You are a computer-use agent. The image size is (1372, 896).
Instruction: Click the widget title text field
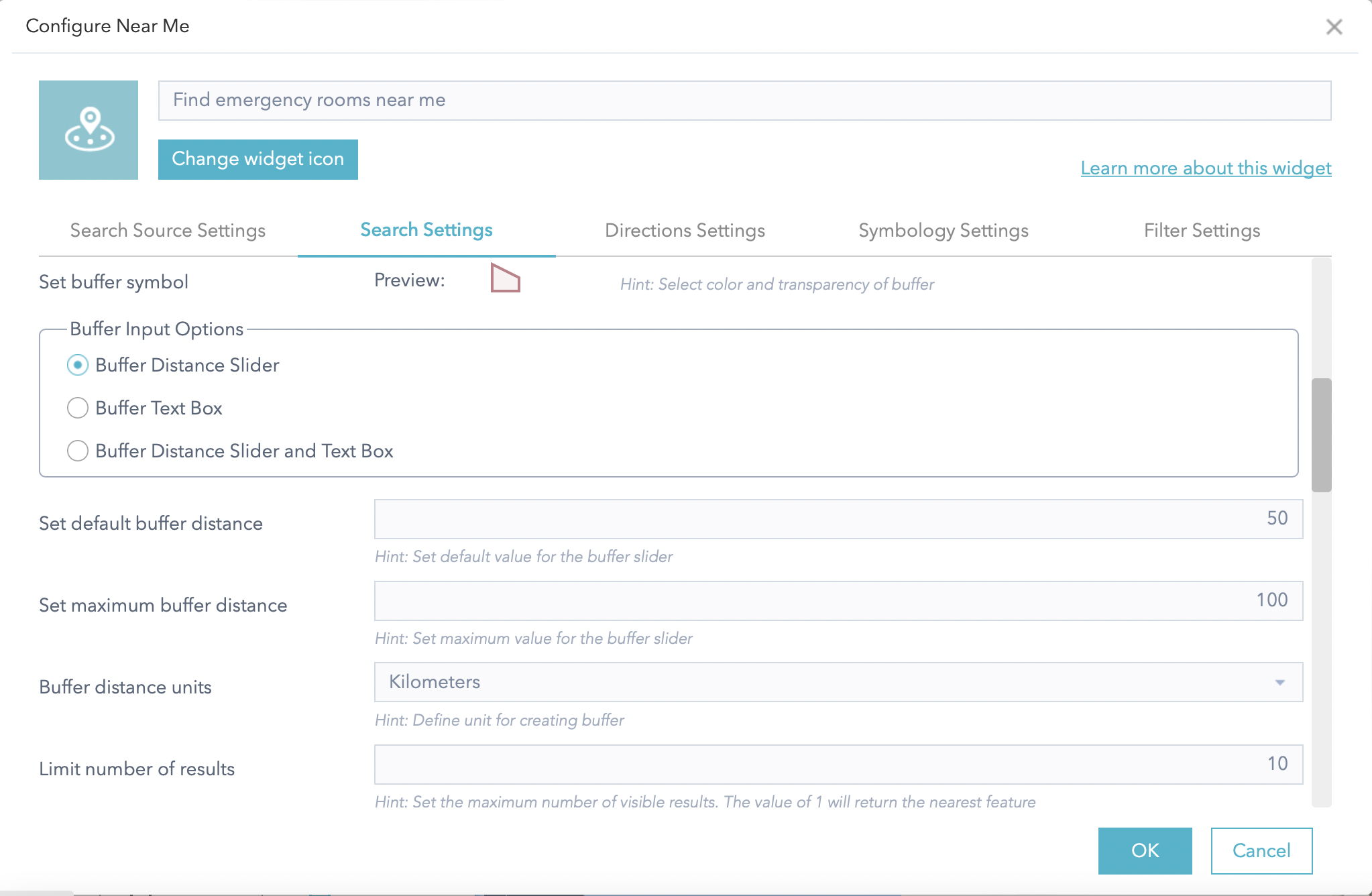click(x=744, y=101)
